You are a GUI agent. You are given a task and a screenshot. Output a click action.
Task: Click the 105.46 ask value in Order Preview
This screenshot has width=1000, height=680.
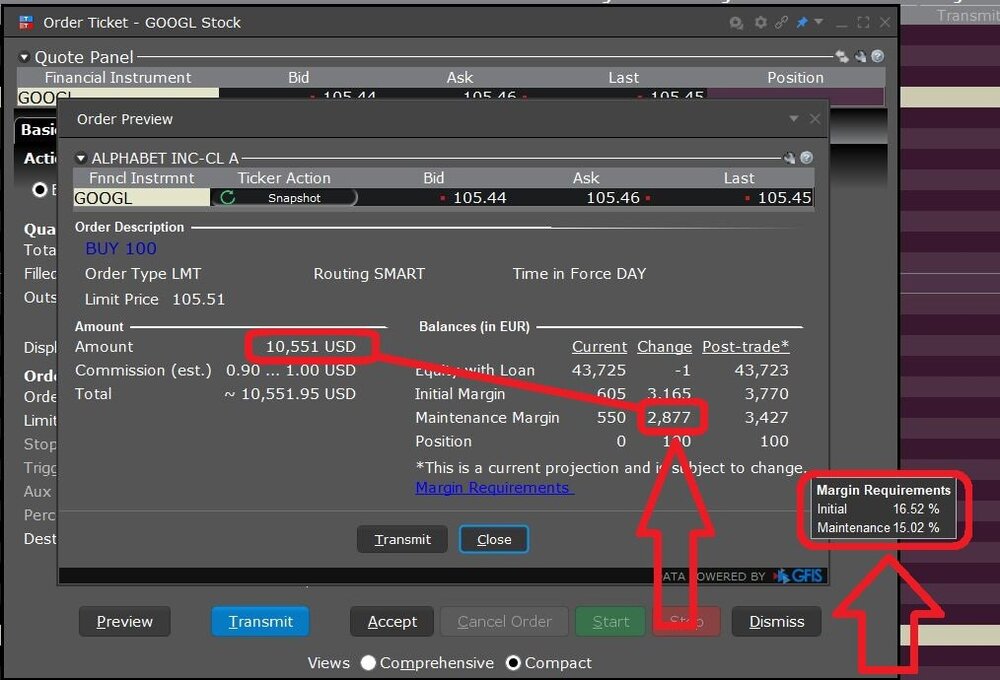612,198
